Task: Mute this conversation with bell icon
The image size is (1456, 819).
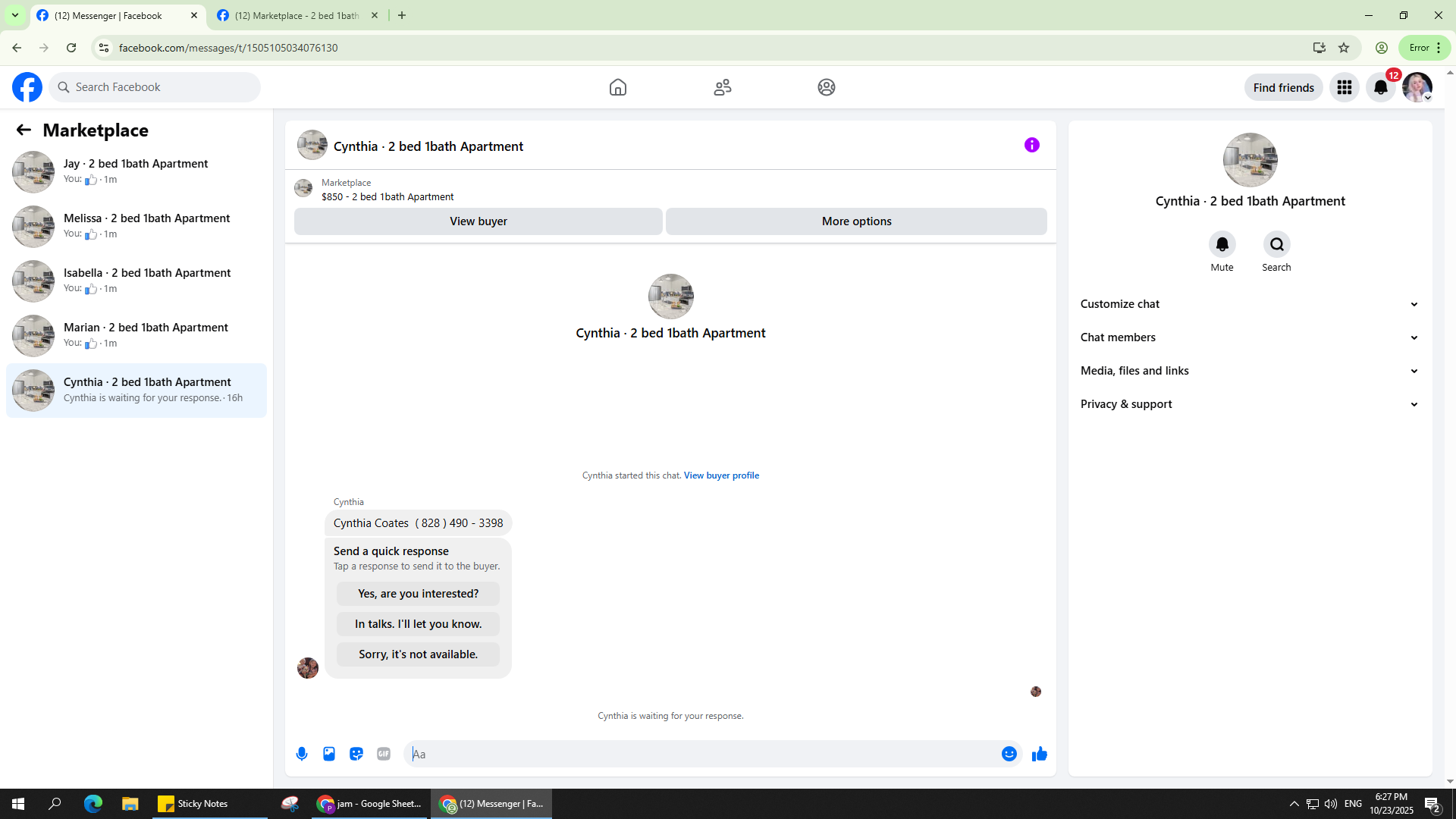Action: pyautogui.click(x=1222, y=245)
